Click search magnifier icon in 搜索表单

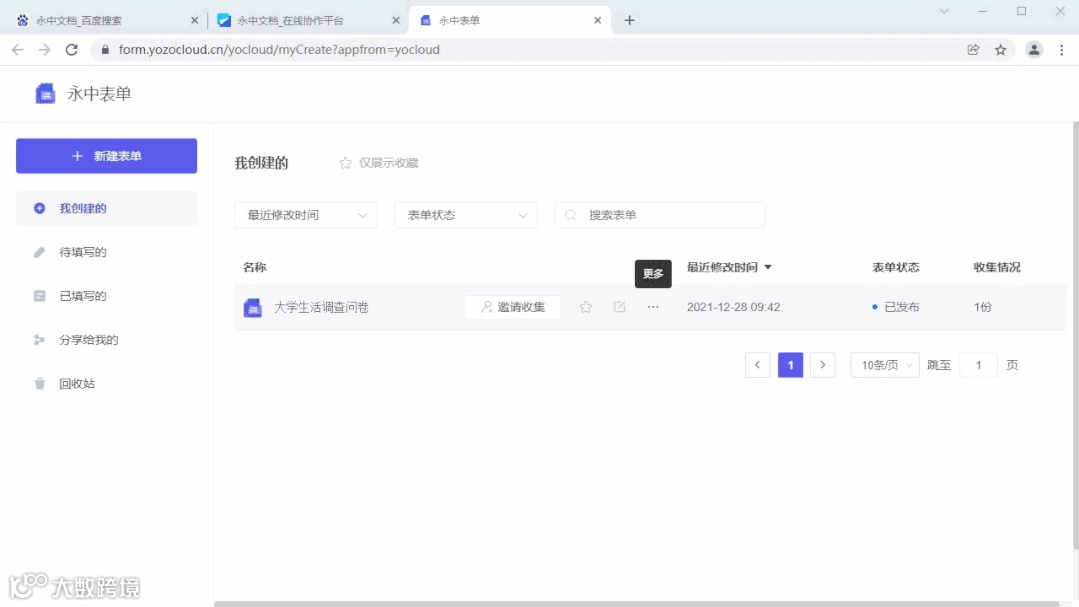(570, 215)
